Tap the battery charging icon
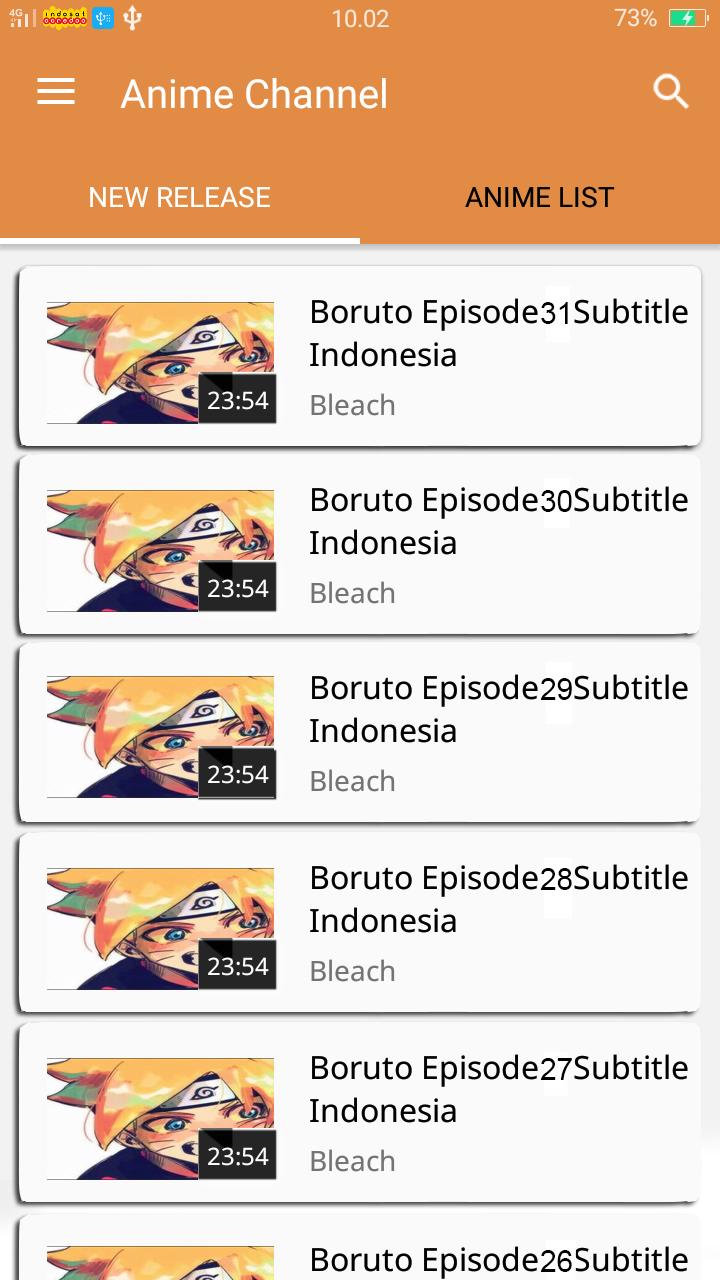 pyautogui.click(x=688, y=18)
